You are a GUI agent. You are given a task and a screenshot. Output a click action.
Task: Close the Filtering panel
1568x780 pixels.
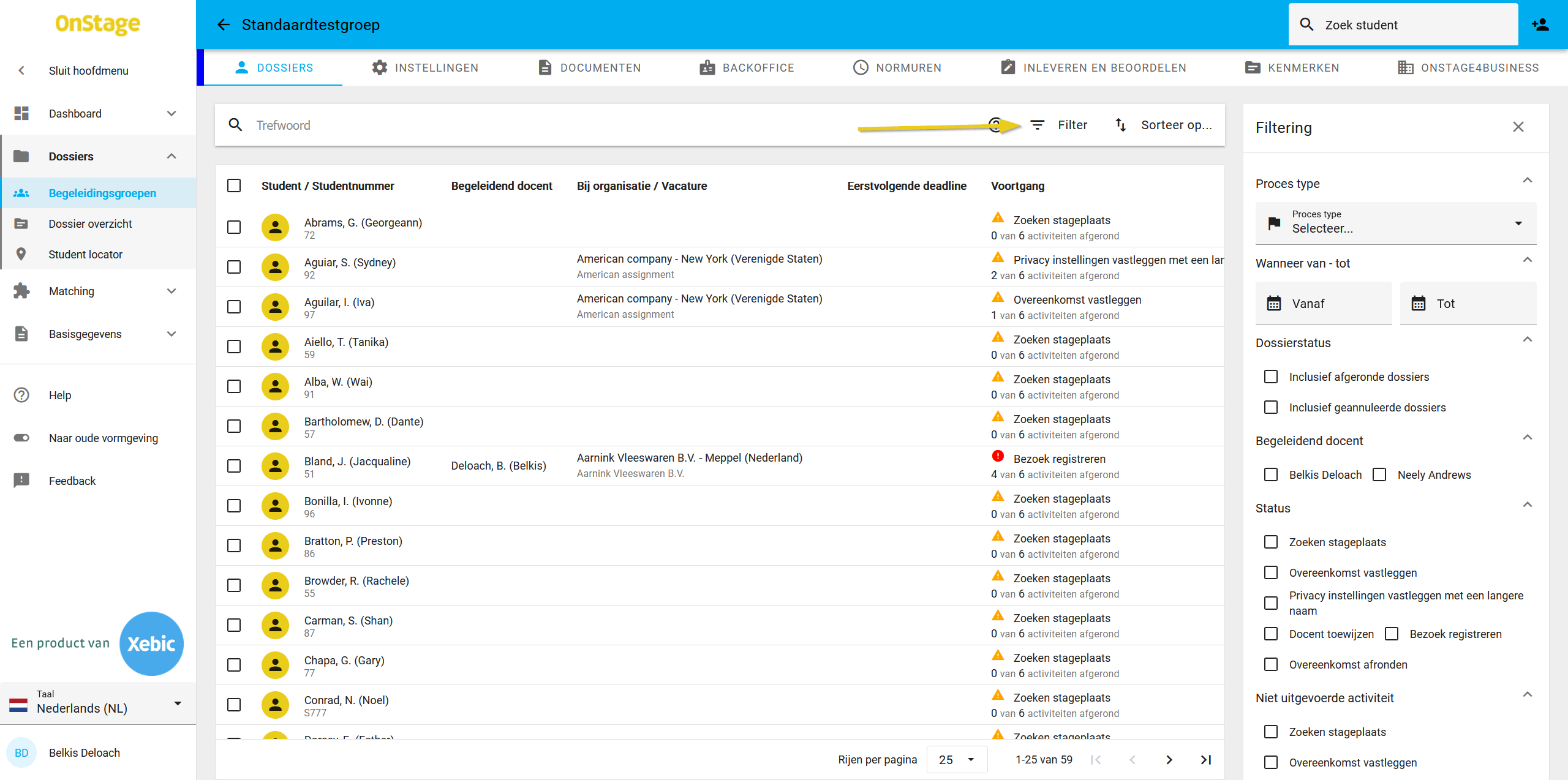[x=1518, y=127]
